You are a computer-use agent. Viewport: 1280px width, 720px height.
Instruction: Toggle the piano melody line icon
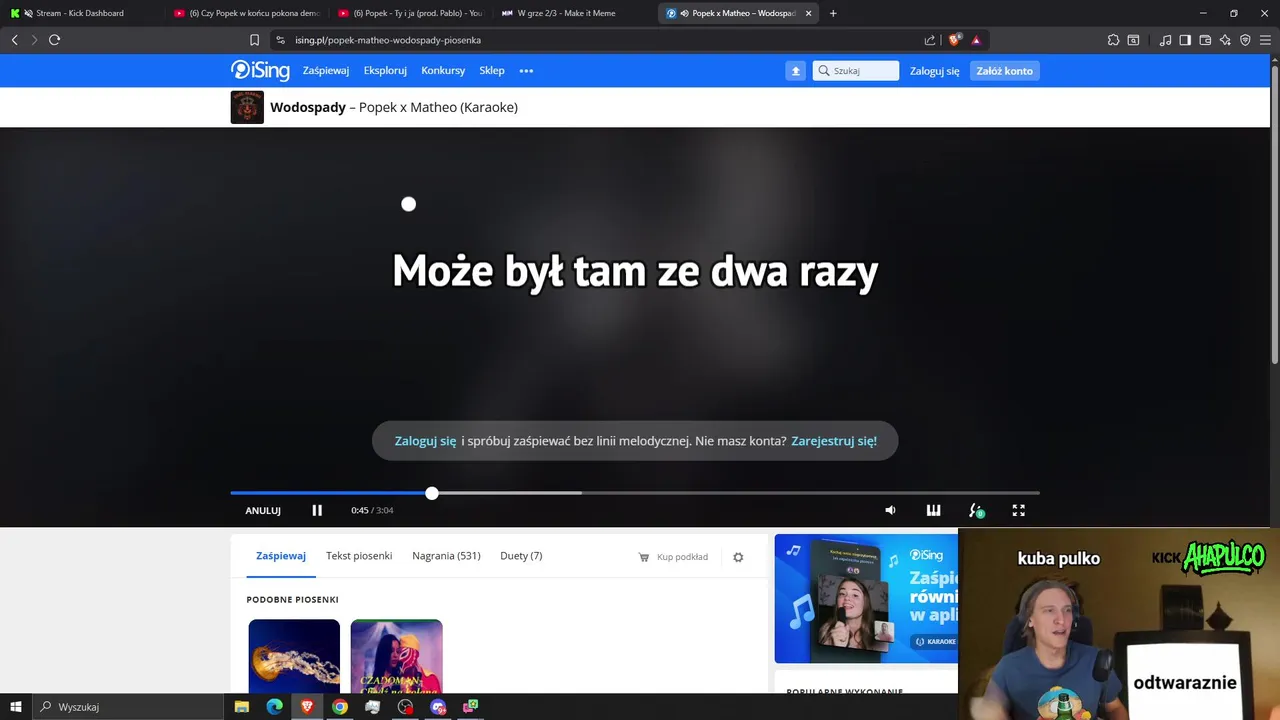point(933,510)
